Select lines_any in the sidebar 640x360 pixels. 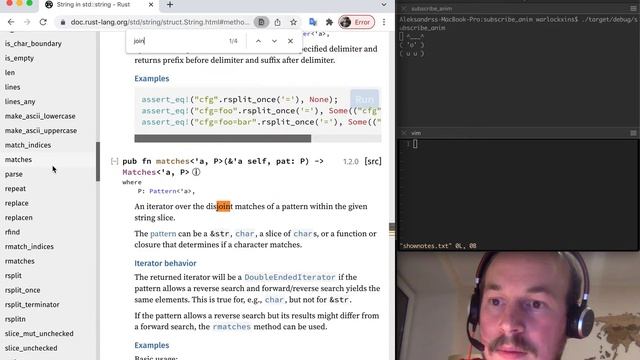click(20, 102)
